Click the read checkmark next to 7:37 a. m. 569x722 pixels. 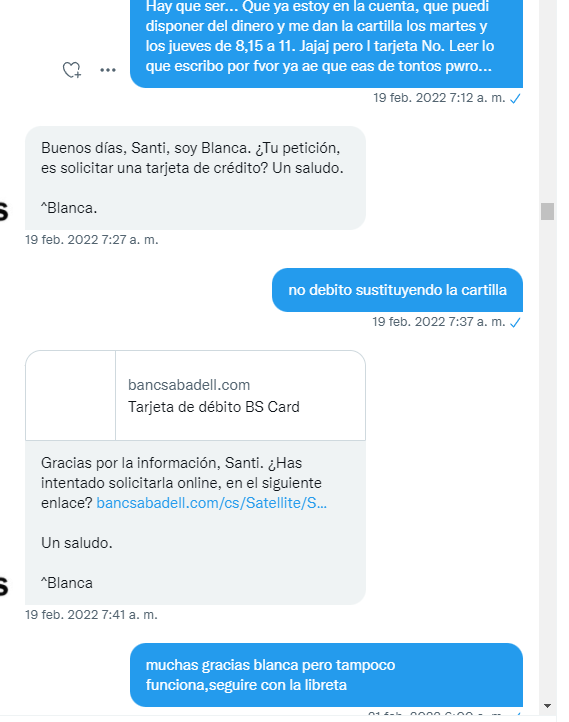pos(516,322)
